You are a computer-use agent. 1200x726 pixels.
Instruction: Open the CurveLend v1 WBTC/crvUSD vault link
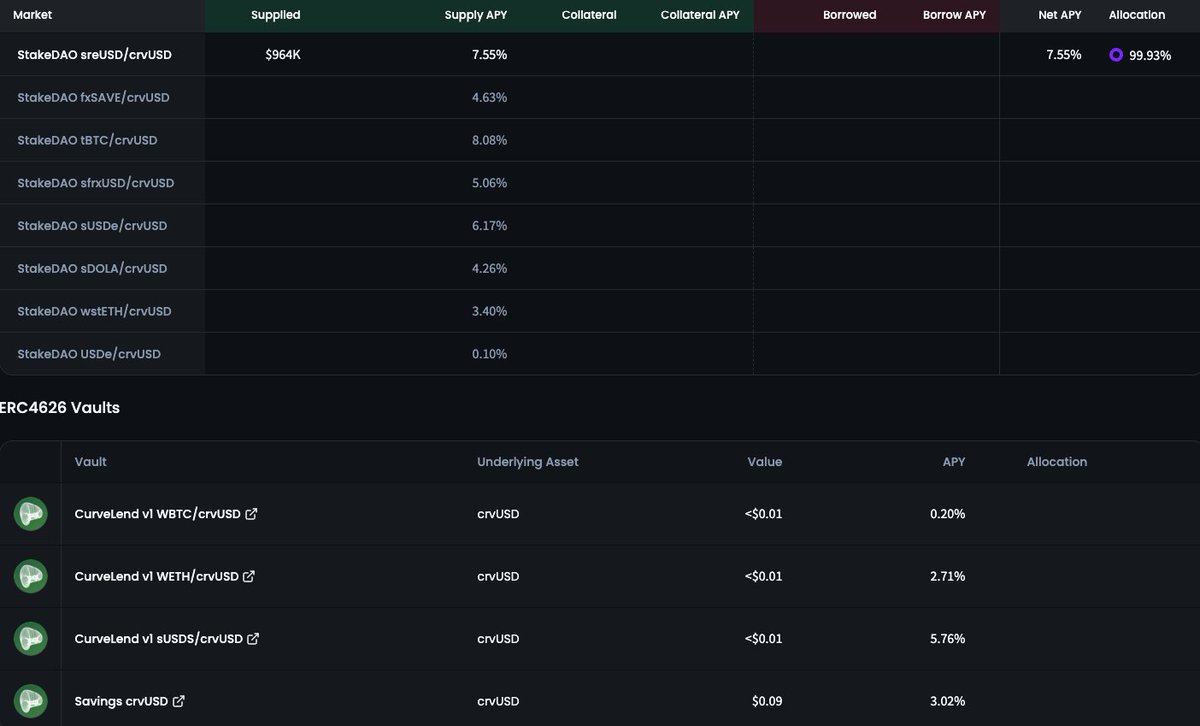pos(158,514)
